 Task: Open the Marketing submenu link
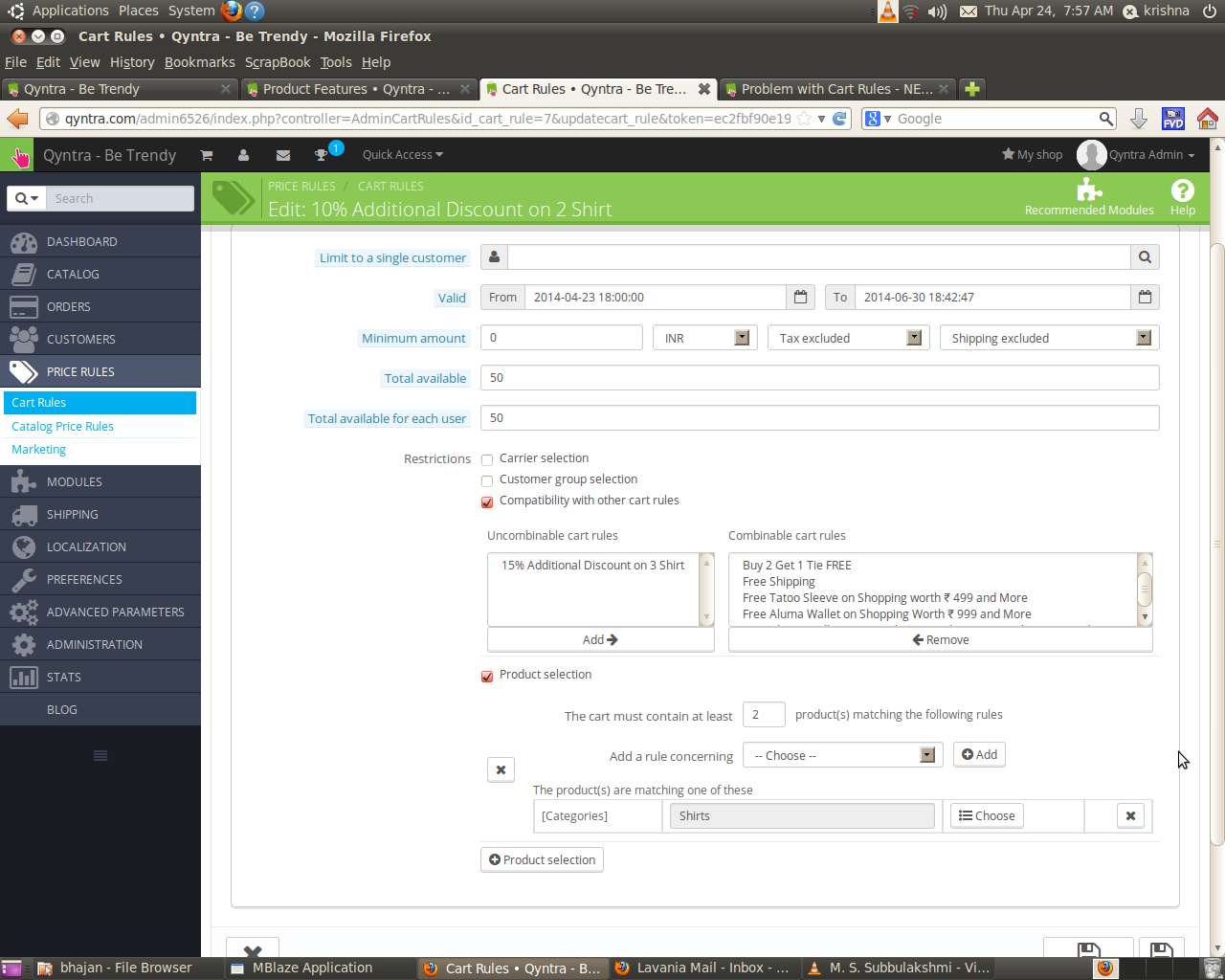(38, 450)
